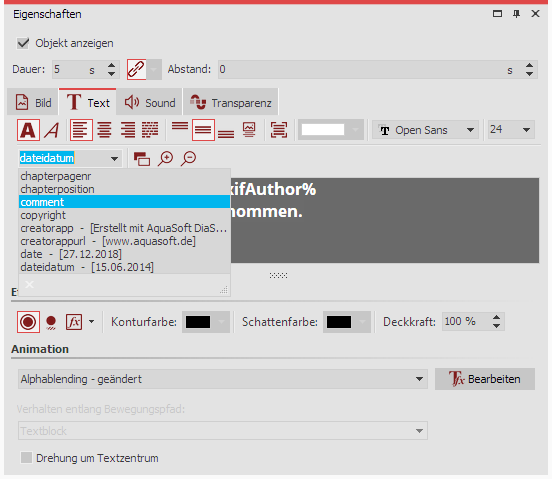
Task: Select creatorapp variable entry
Action: tap(125, 228)
